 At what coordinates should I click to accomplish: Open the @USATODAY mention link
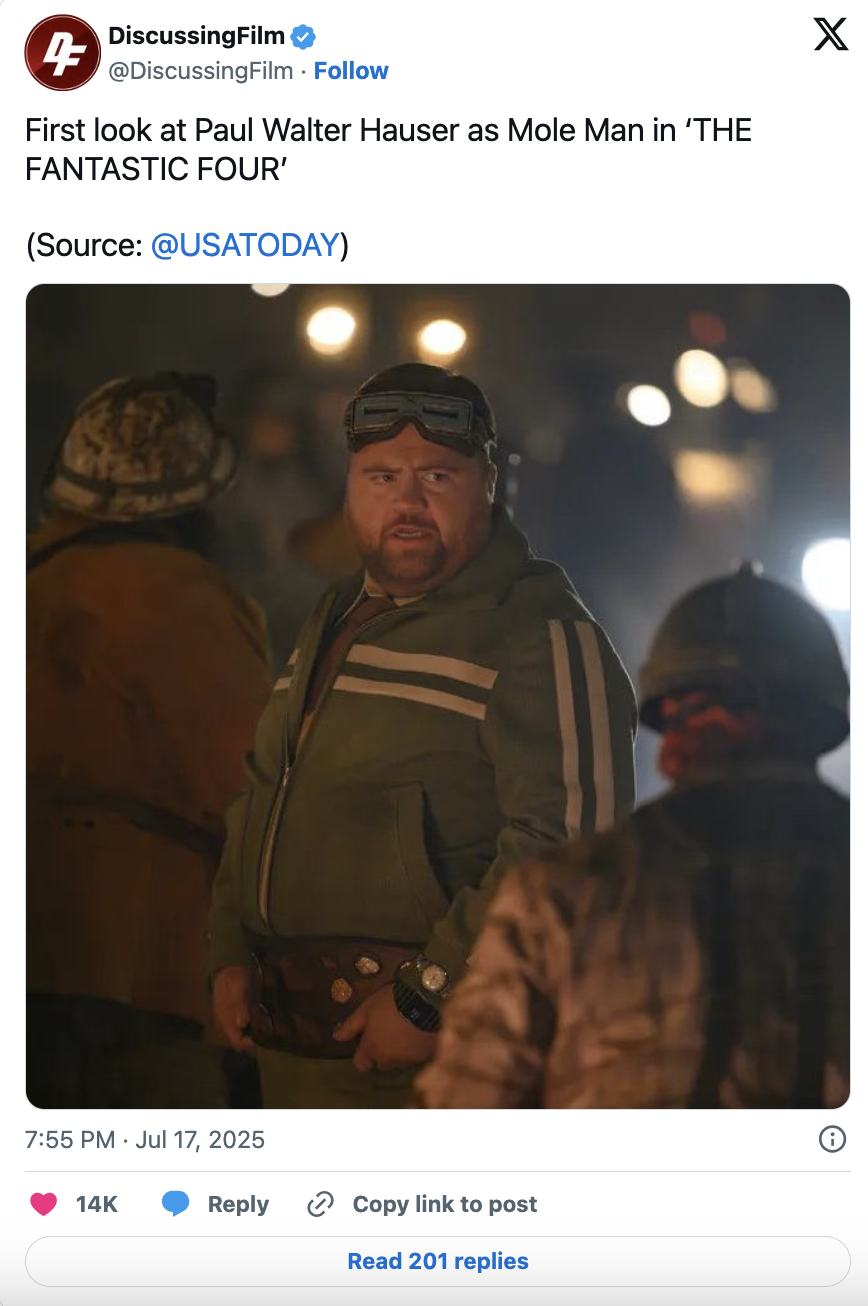244,245
